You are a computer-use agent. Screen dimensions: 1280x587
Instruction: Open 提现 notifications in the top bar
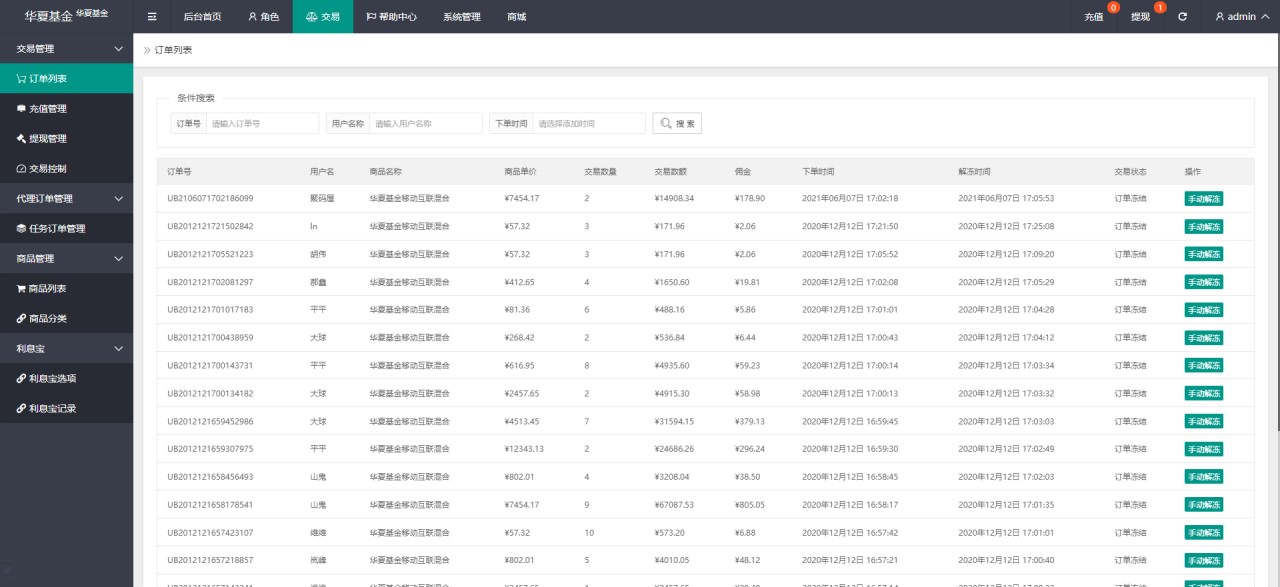pyautogui.click(x=1140, y=17)
